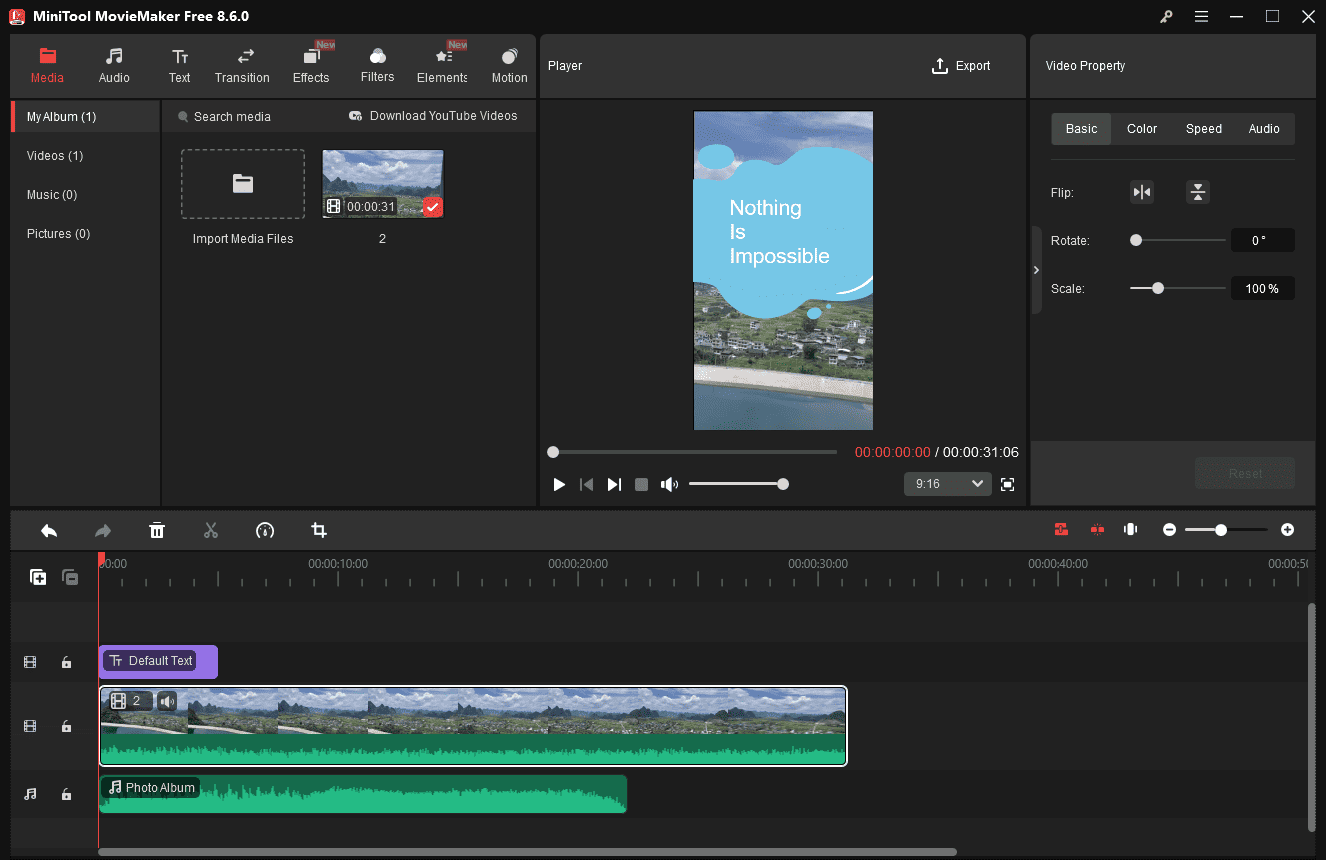The image size is (1326, 860).
Task: Click the Export button in the Player panel
Action: 961,65
